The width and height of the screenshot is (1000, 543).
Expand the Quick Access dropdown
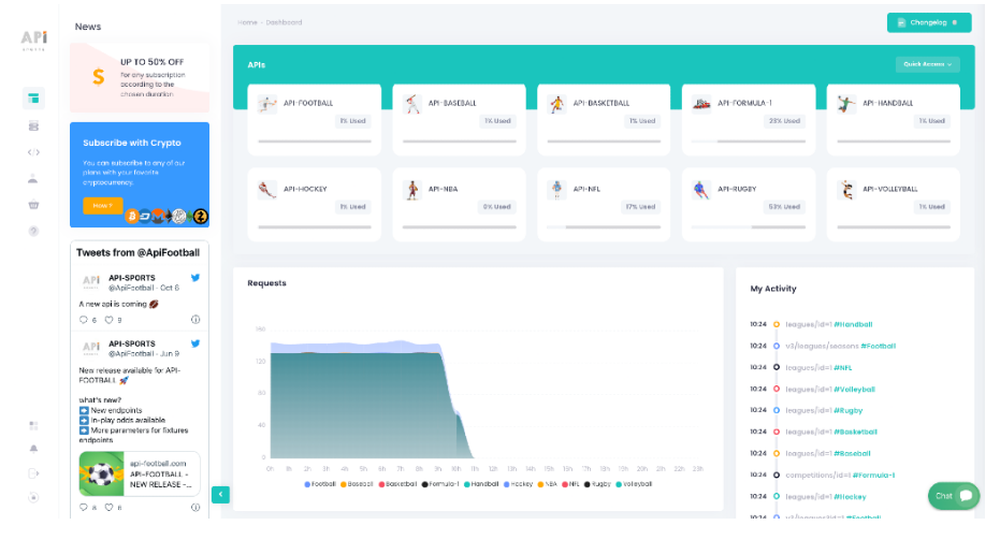(x=927, y=64)
